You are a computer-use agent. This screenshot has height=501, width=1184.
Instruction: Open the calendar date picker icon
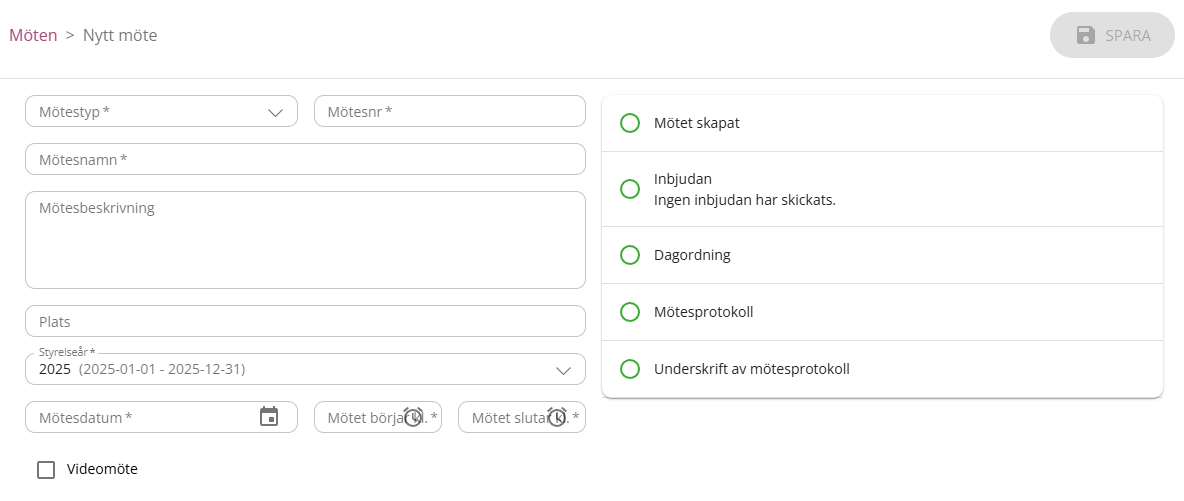tap(269, 417)
